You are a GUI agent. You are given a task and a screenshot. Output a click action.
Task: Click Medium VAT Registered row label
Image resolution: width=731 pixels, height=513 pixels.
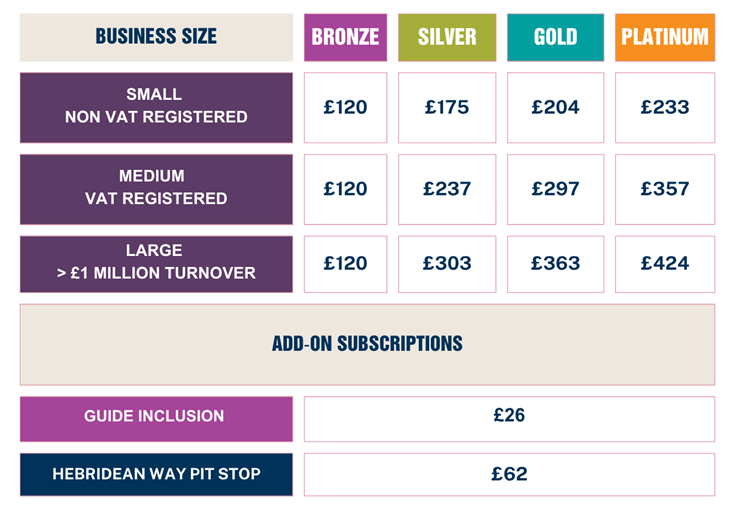pos(156,188)
